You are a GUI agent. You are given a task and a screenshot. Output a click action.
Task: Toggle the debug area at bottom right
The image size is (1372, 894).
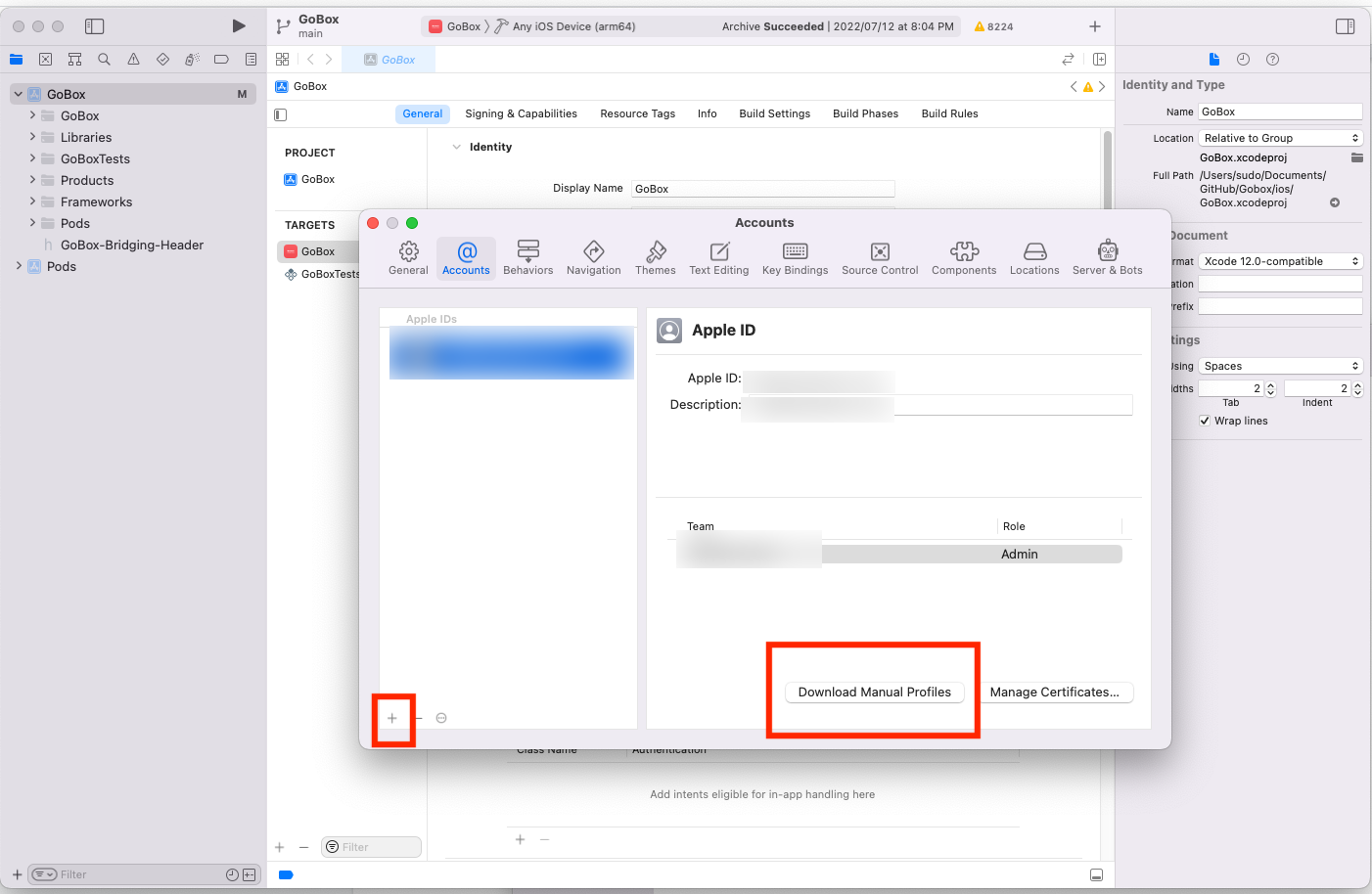pos(1096,874)
